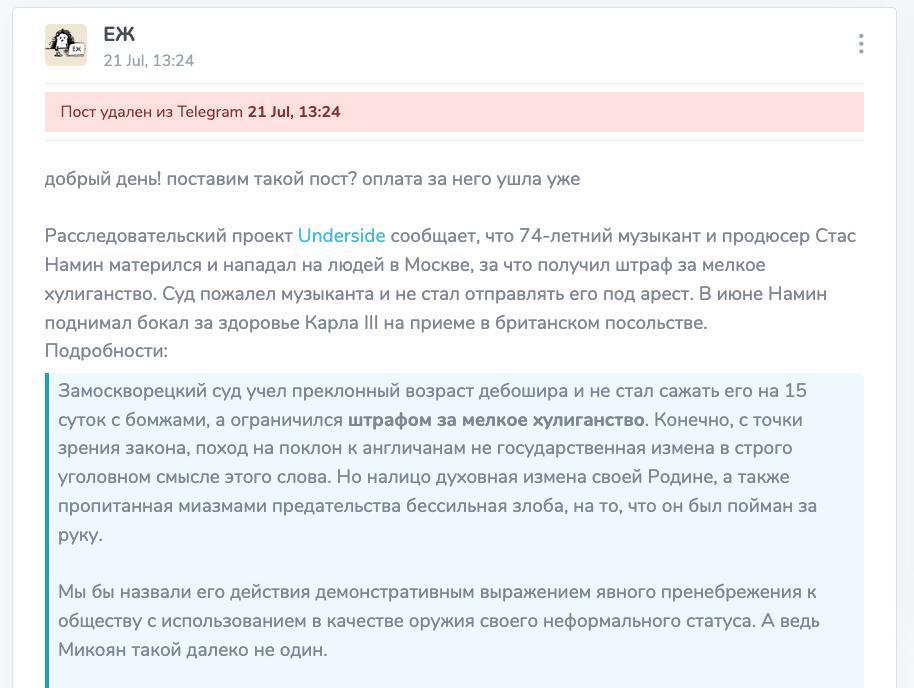Click the name "Стас" in the post
914x688 pixels.
coord(835,236)
